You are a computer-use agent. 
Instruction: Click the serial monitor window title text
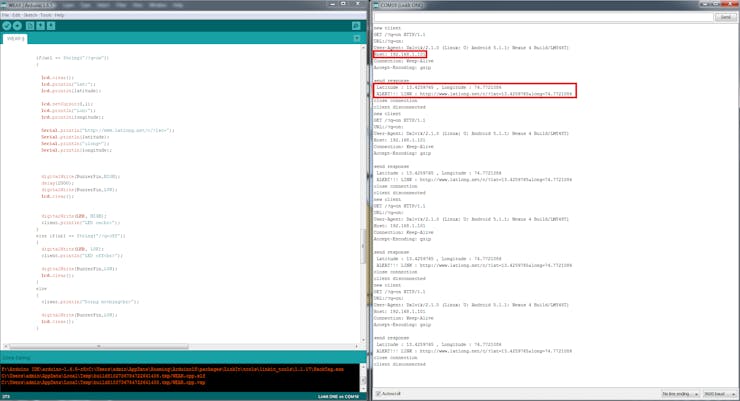pyautogui.click(x=402, y=5)
